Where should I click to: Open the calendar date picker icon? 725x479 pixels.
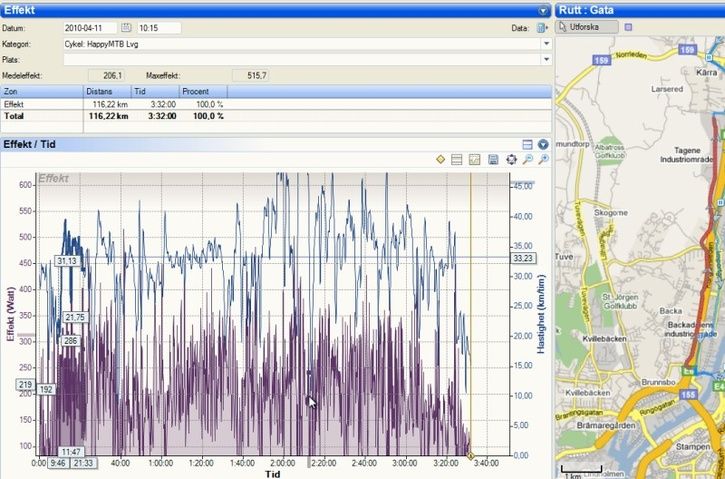126,28
